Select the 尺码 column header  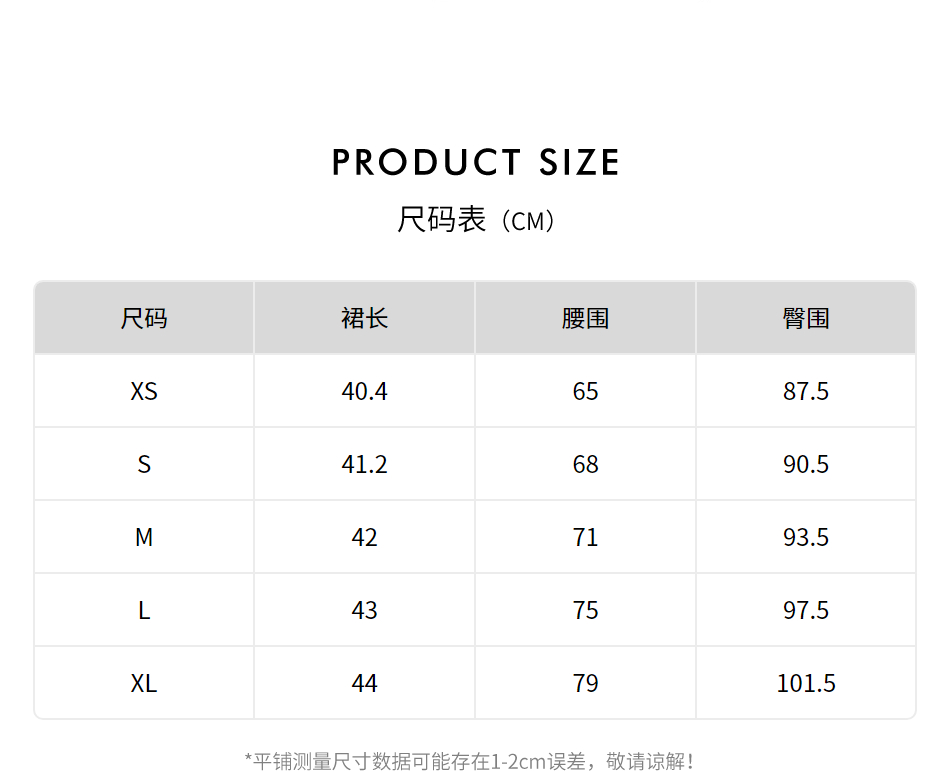coord(144,318)
